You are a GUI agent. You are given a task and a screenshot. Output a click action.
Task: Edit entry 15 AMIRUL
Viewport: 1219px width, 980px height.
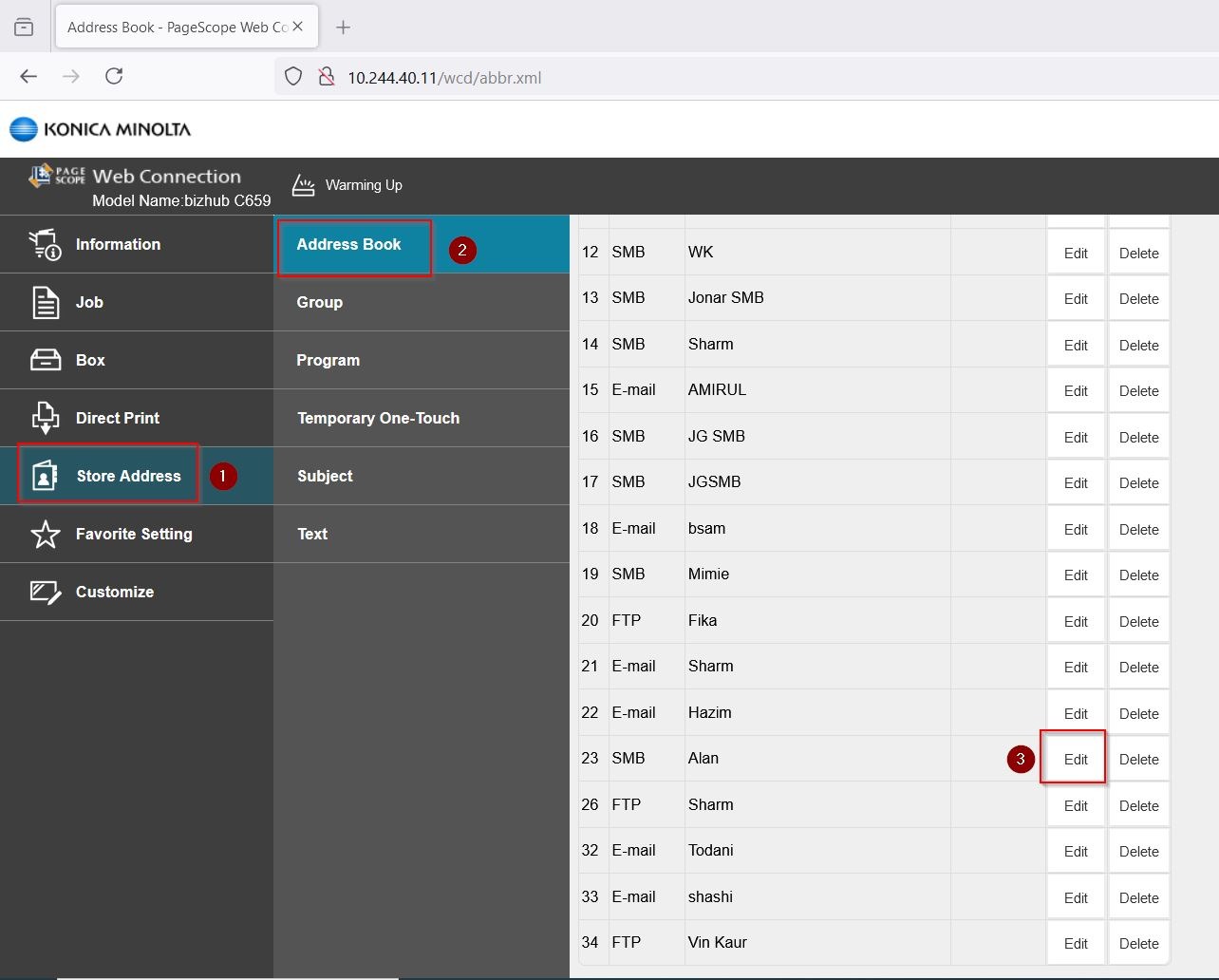(1075, 390)
